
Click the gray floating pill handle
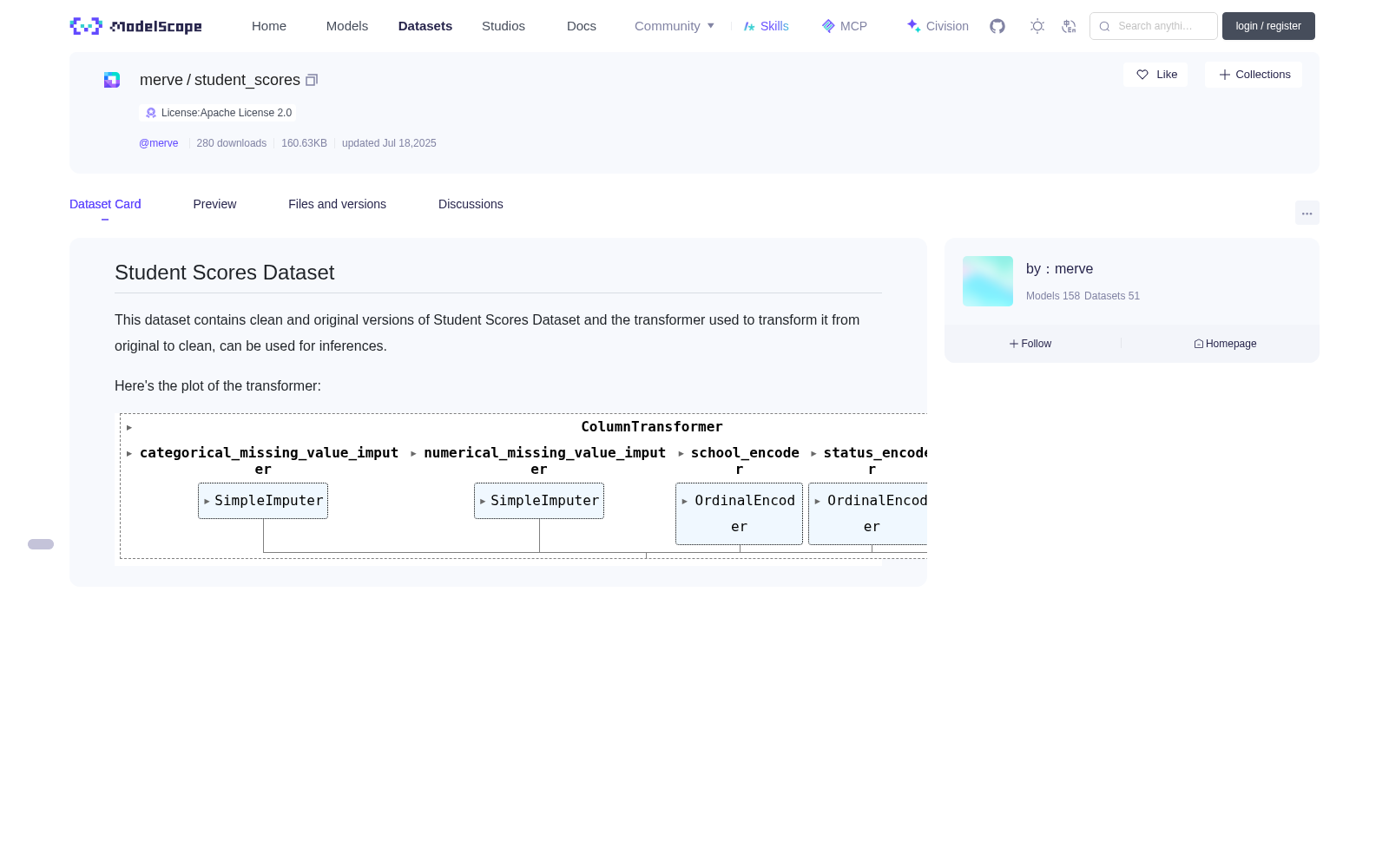[41, 544]
